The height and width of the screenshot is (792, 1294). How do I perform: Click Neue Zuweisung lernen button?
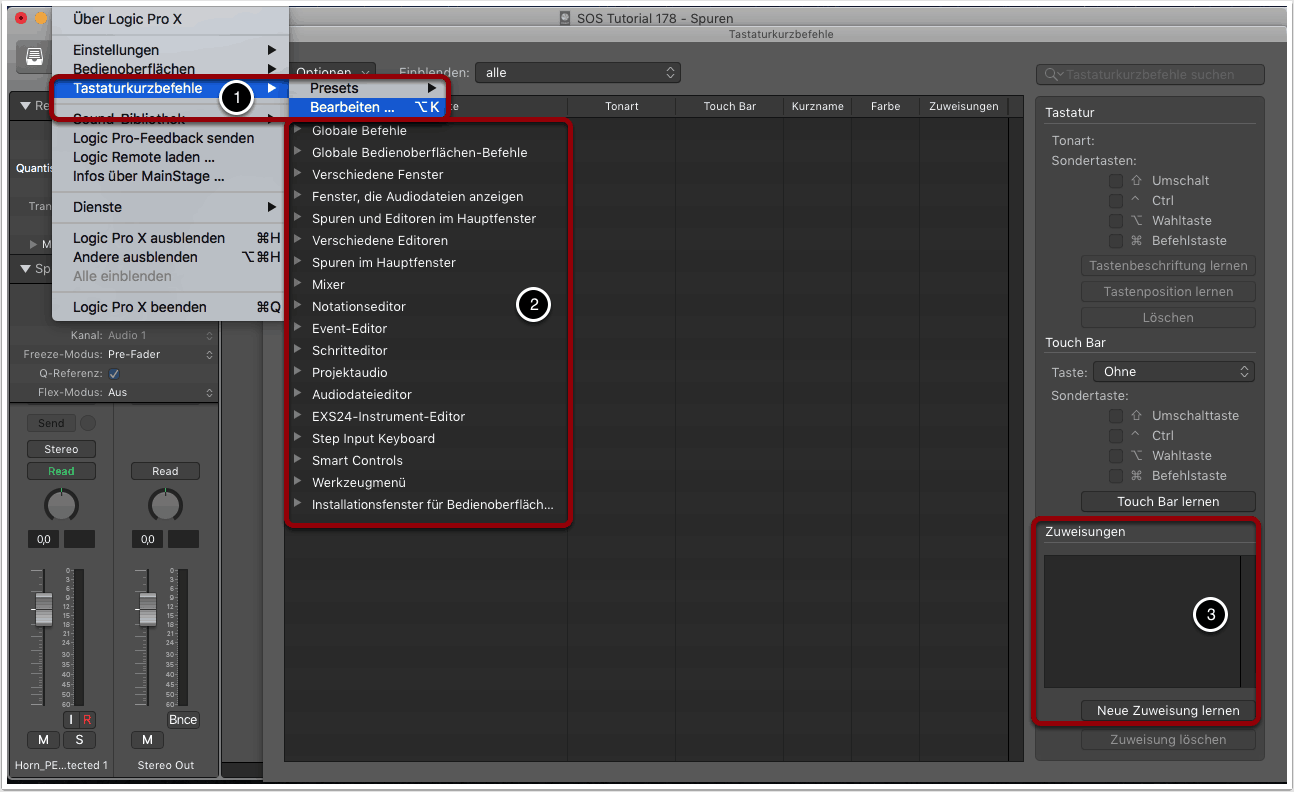coord(1168,711)
